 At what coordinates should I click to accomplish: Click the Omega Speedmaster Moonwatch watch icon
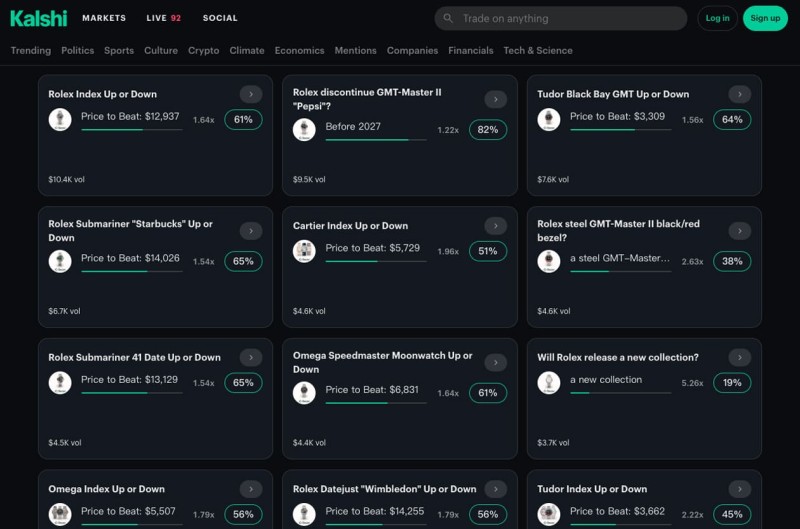304,393
